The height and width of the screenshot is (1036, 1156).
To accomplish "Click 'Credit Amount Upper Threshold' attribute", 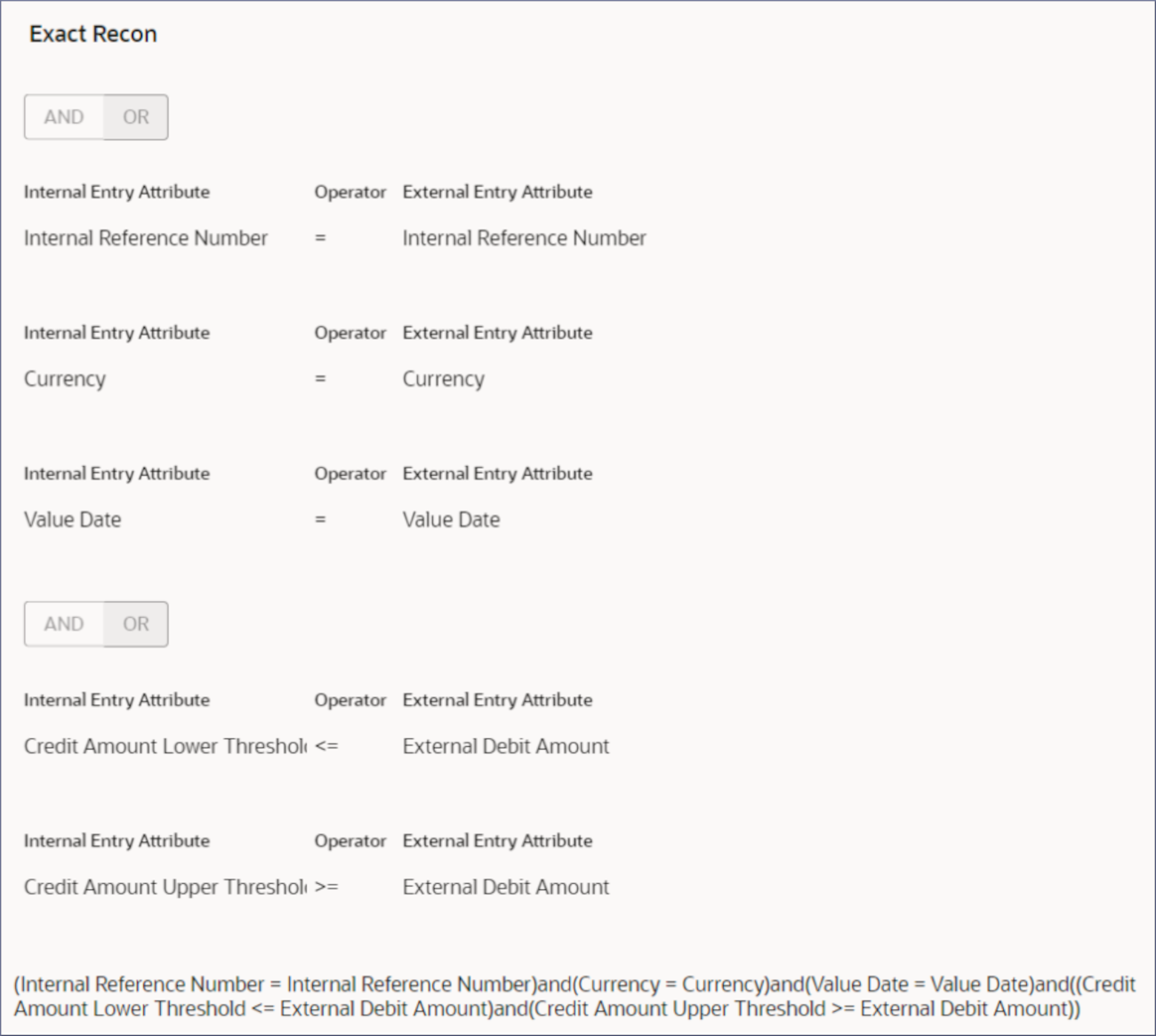I will coord(165,887).
